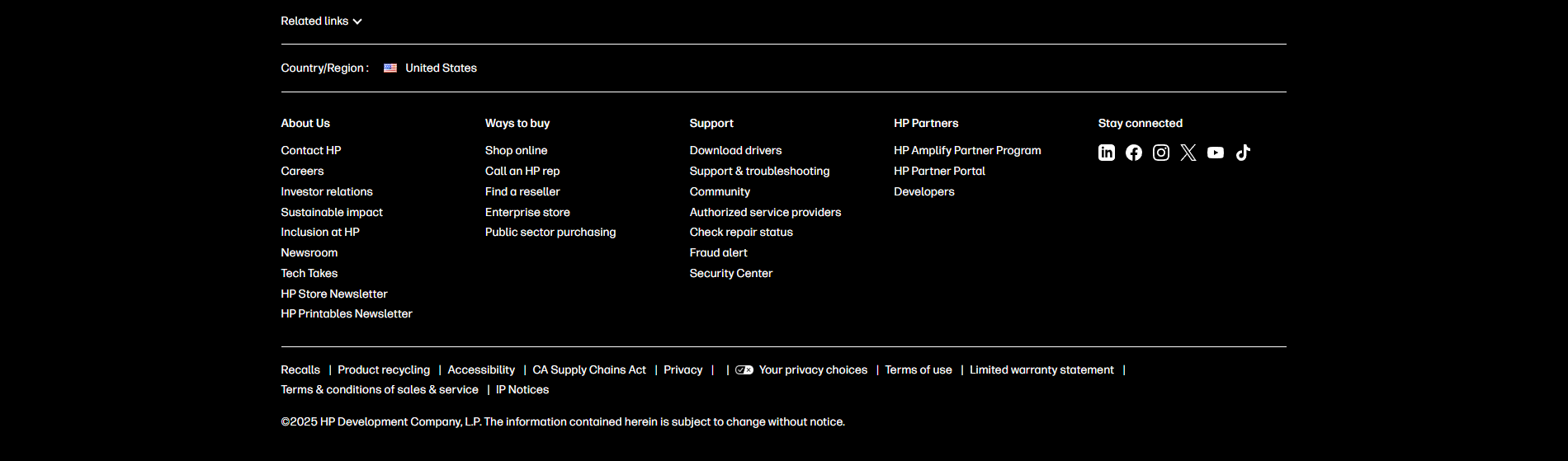Visit the Security Center page
Screen dimensions: 1568x461
click(x=731, y=274)
